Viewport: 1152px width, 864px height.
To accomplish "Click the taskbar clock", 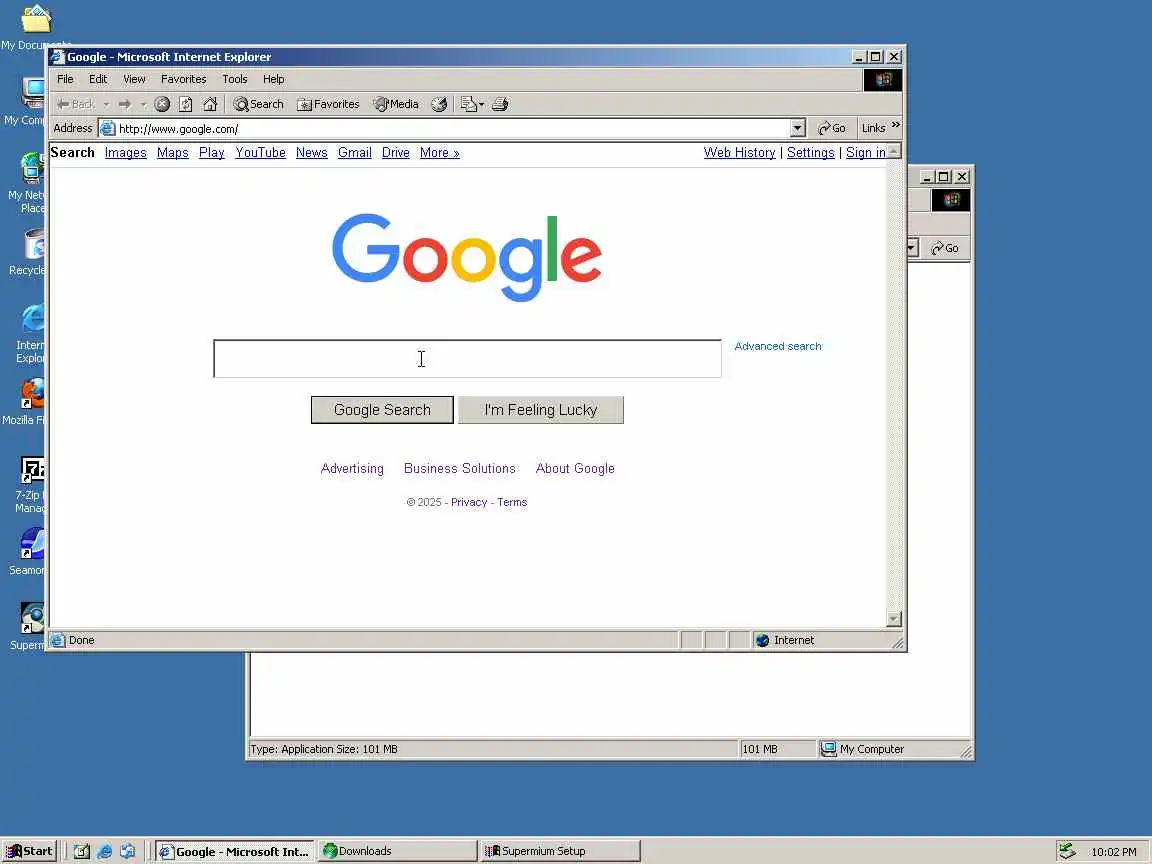I will (x=1114, y=852).
